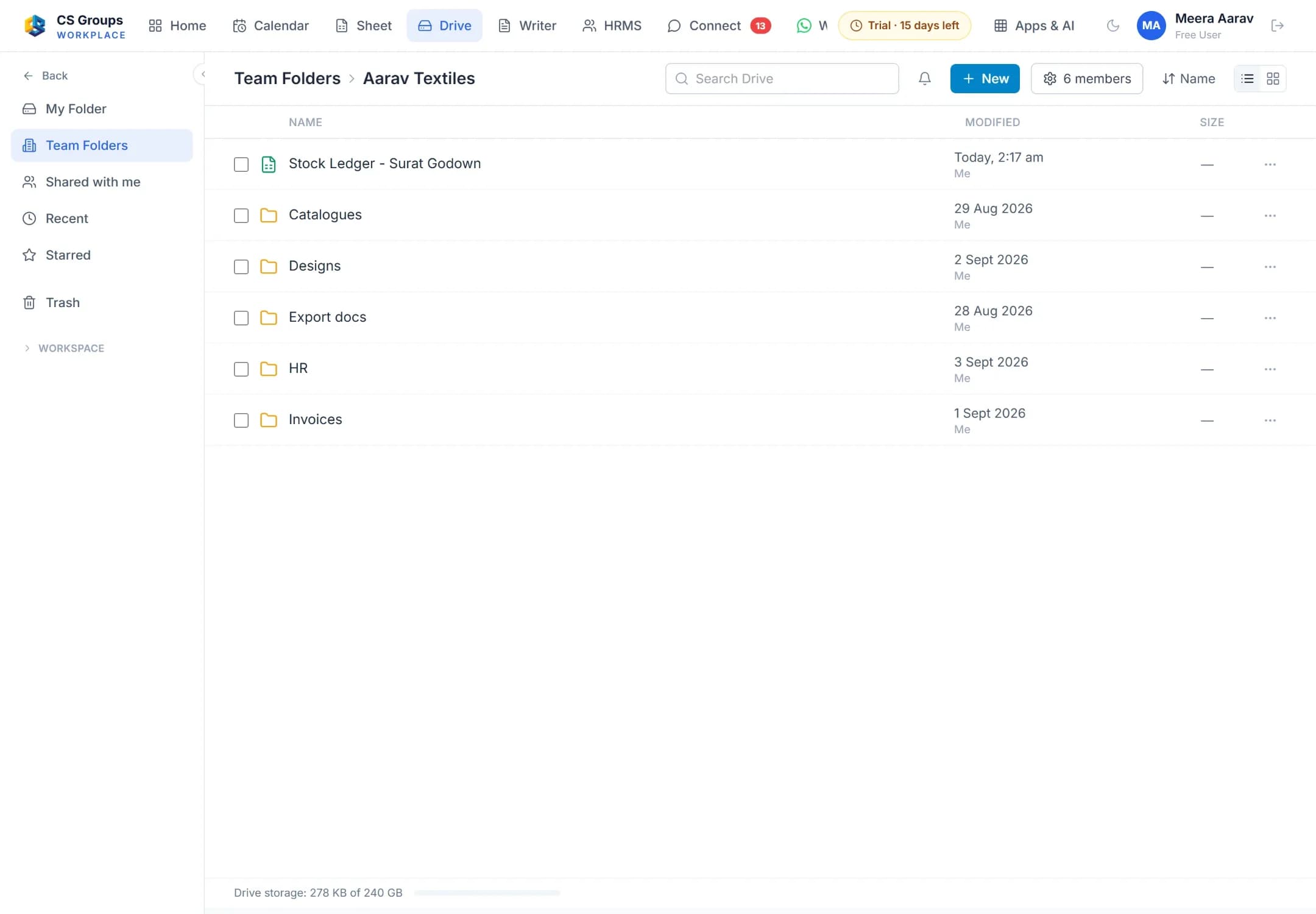1316x914 pixels.
Task: Switch to the Writer tab
Action: click(527, 26)
